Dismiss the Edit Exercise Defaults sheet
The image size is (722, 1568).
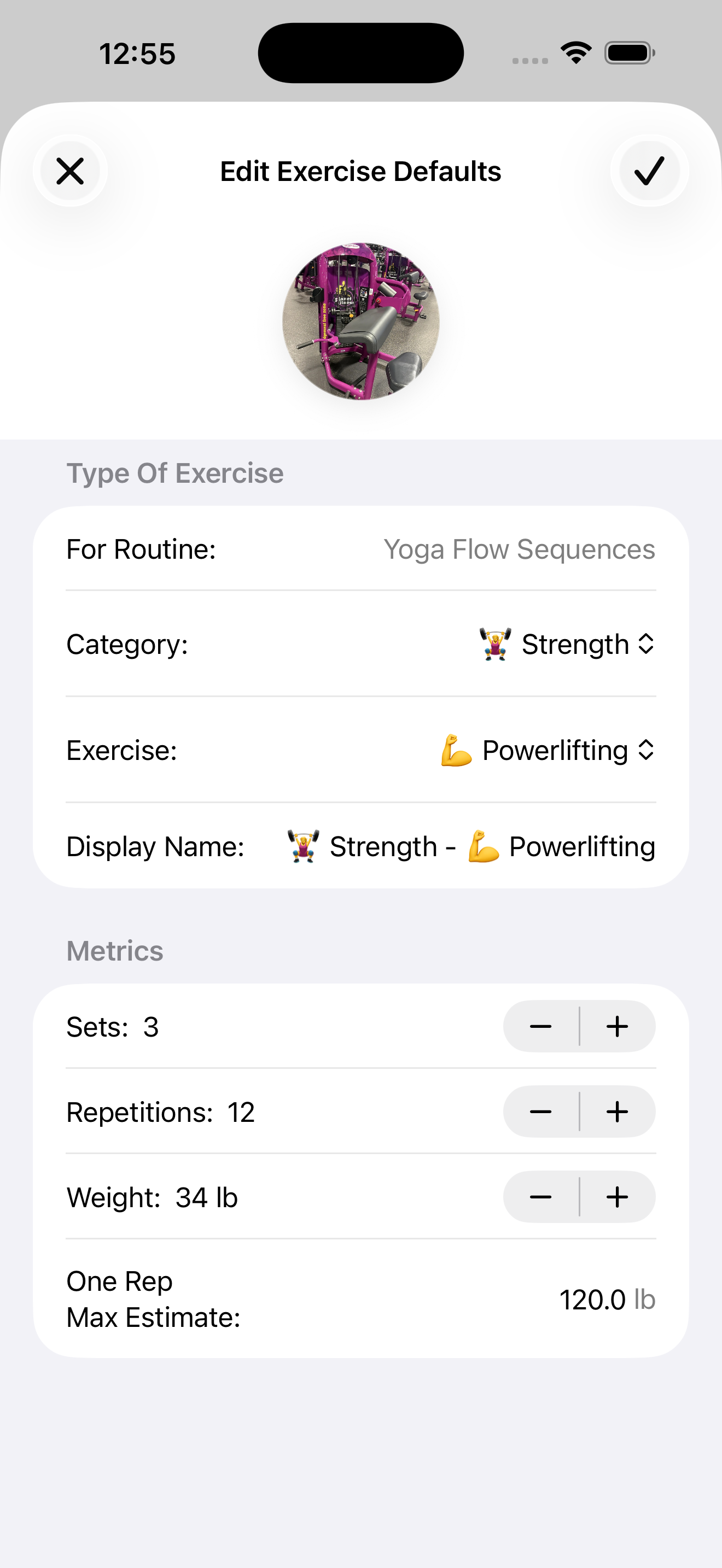click(x=70, y=171)
